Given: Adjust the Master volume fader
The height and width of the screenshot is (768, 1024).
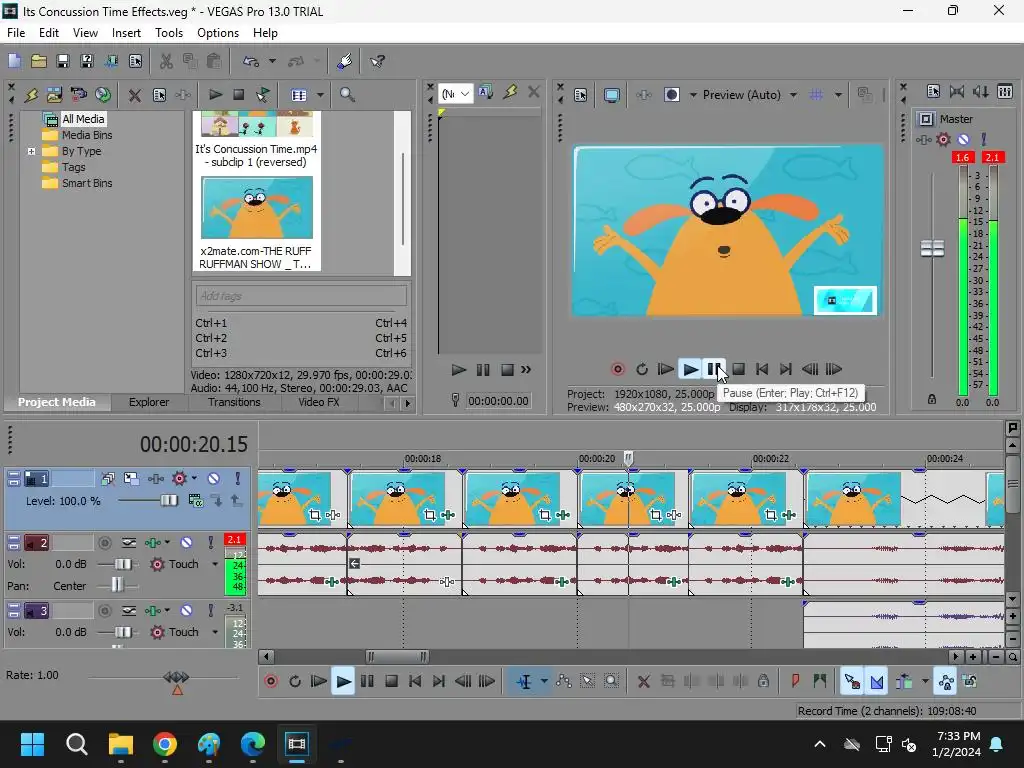Looking at the screenshot, I should pyautogui.click(x=932, y=248).
